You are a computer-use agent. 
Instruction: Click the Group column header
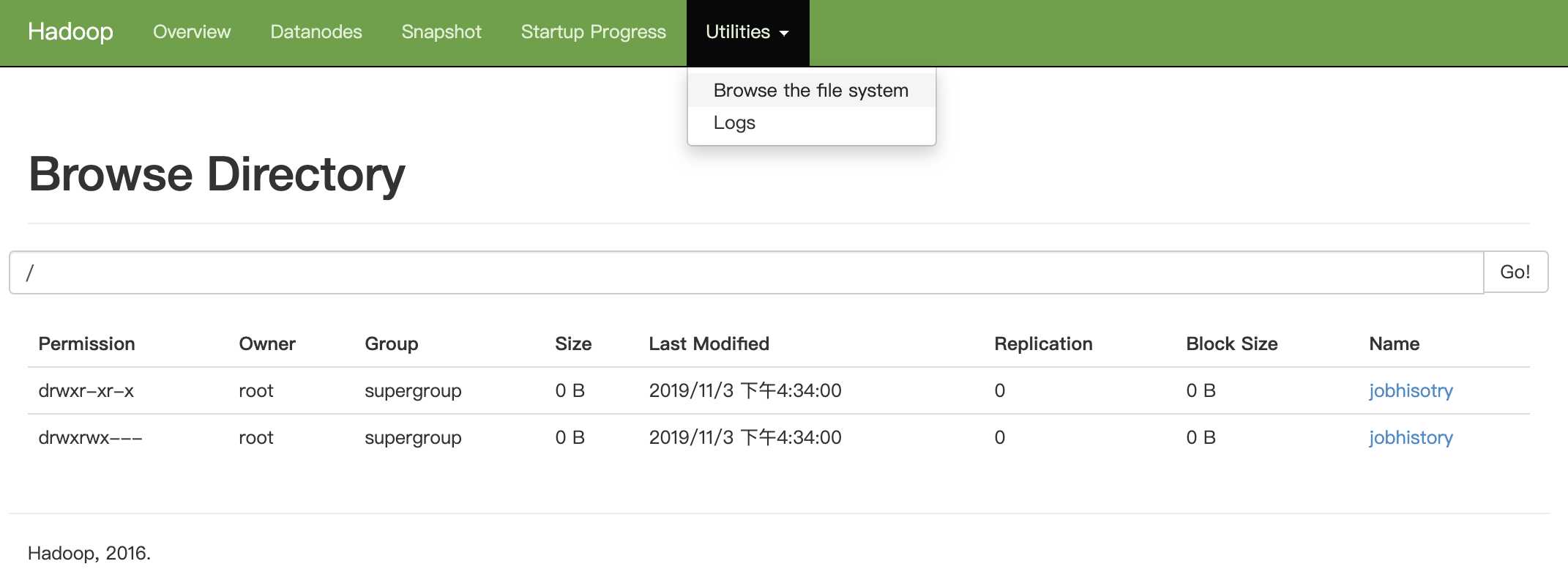392,344
